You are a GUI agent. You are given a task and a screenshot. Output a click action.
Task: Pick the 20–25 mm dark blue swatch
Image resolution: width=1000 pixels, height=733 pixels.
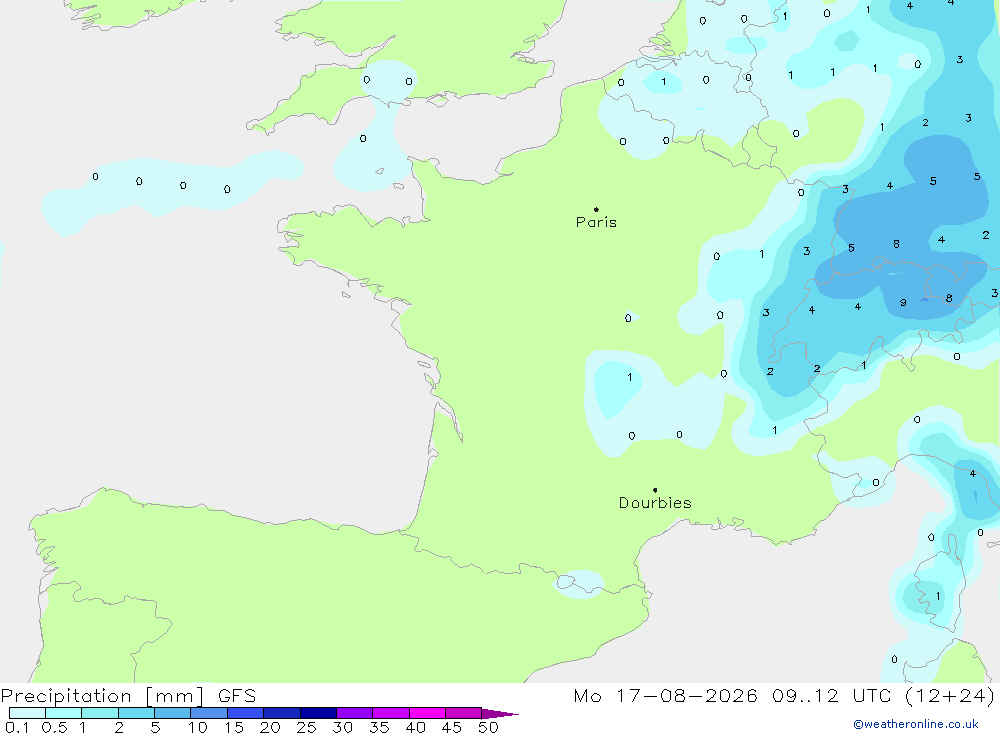point(282,713)
